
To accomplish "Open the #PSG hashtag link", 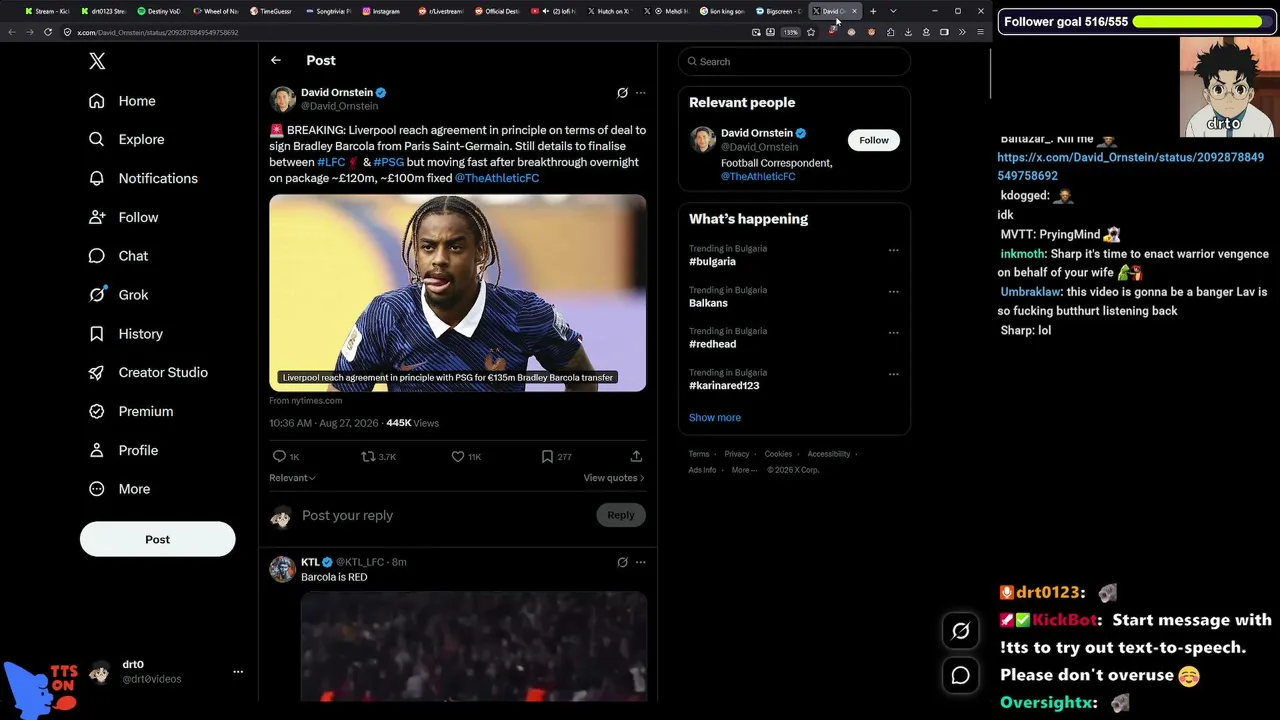I will [389, 162].
